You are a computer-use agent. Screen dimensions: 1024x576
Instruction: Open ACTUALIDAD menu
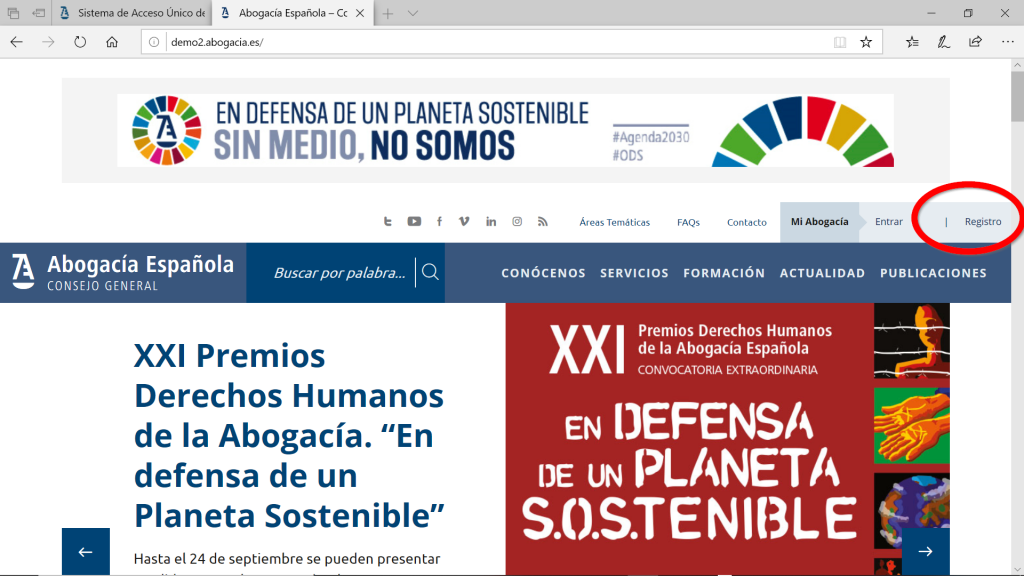pos(822,273)
